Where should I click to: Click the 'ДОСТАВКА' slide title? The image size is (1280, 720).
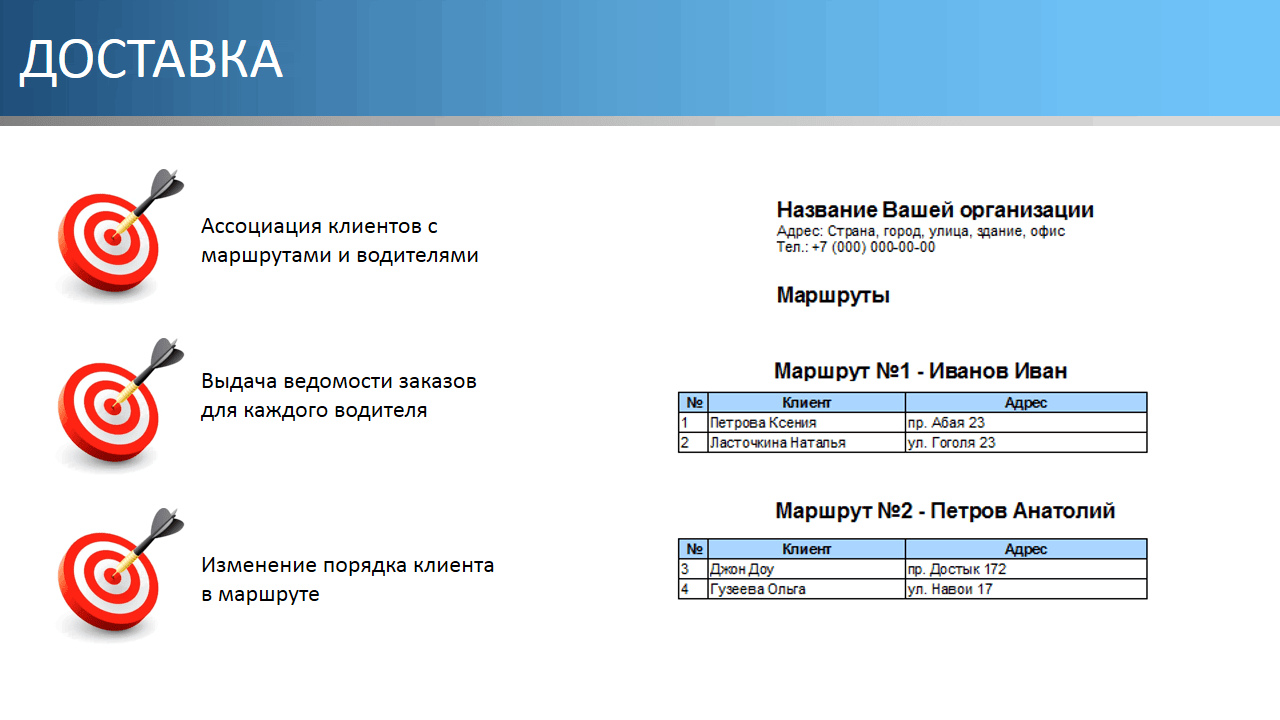pyautogui.click(x=152, y=60)
